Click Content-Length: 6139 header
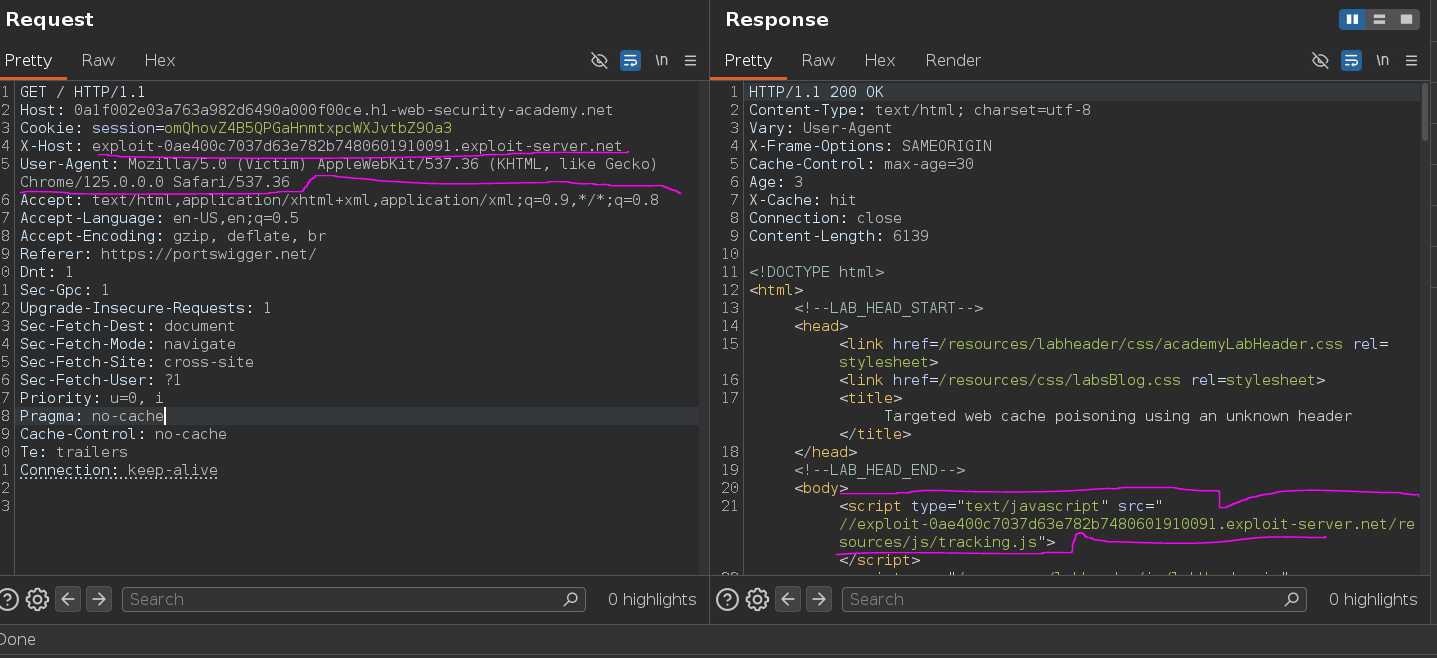 pos(839,236)
